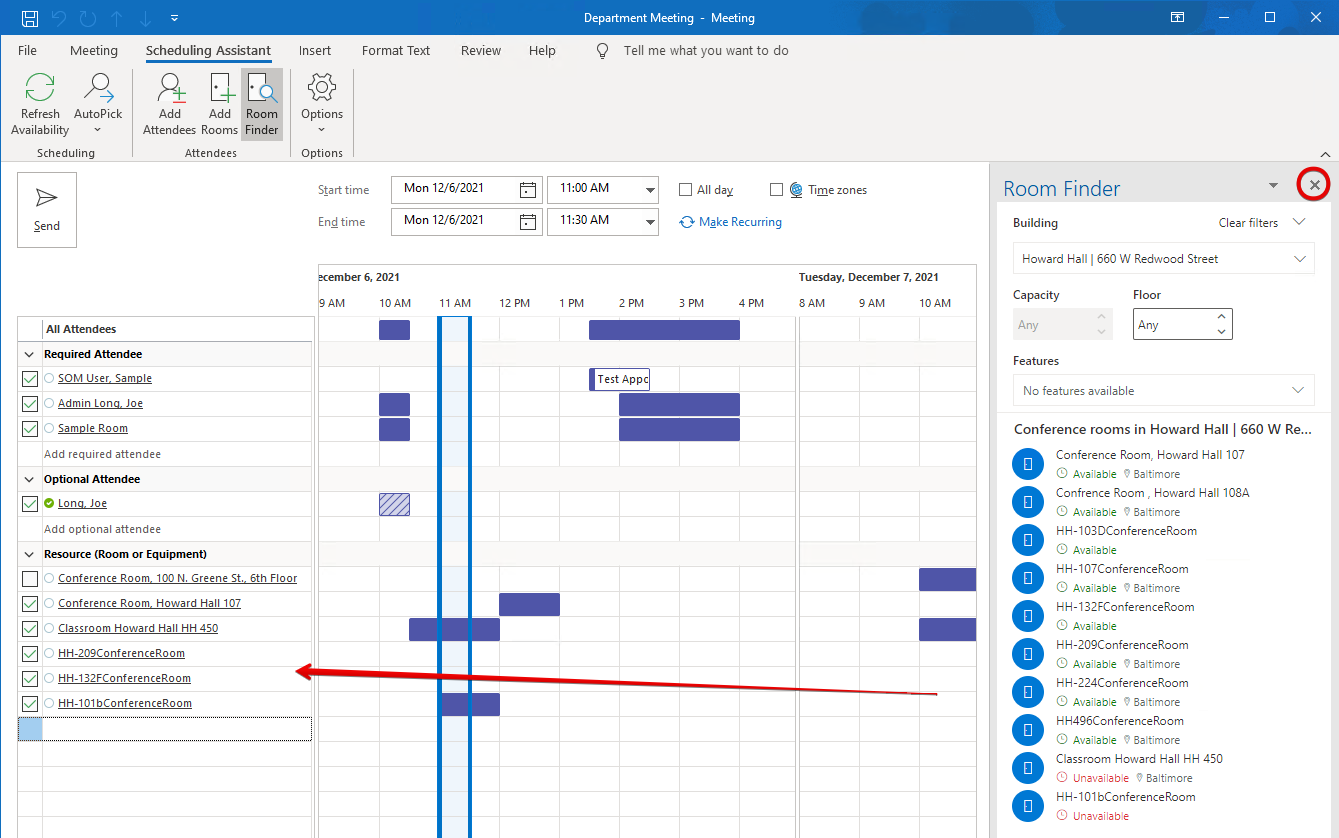Click the Add Rooms icon
1339x838 pixels.
[x=220, y=90]
